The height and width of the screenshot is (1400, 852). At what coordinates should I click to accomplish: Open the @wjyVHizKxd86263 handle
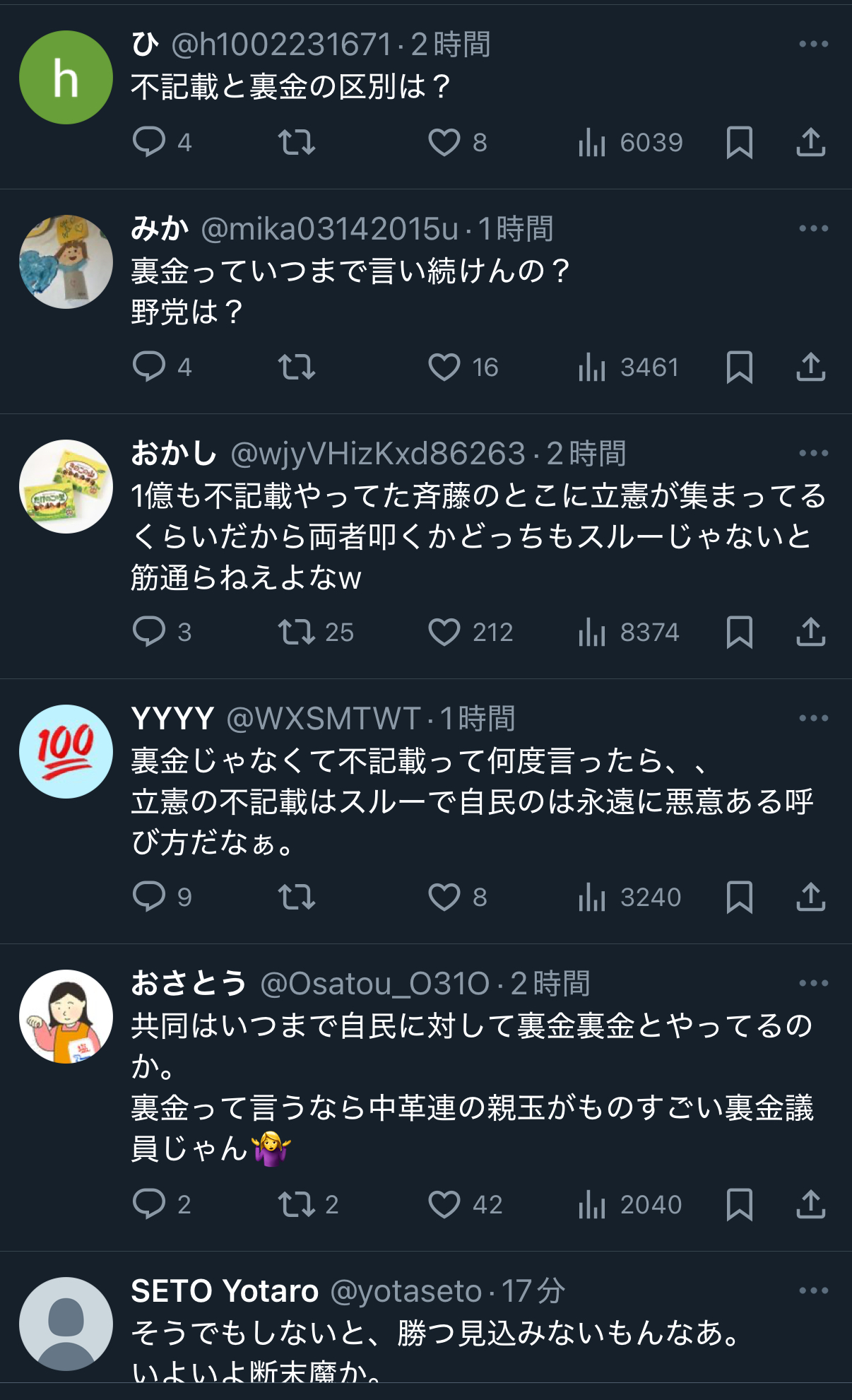tap(378, 453)
